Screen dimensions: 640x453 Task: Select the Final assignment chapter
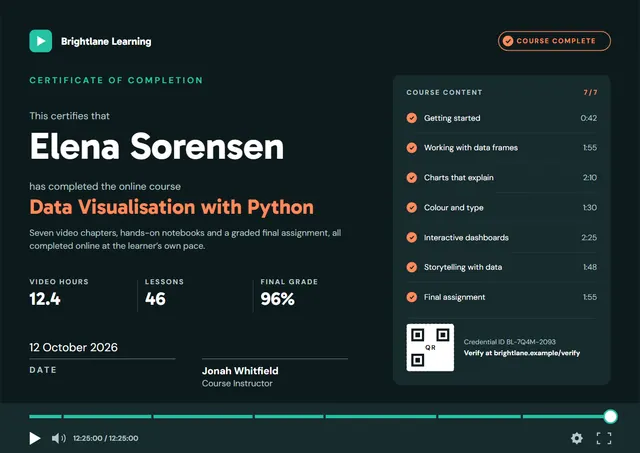[501, 297]
